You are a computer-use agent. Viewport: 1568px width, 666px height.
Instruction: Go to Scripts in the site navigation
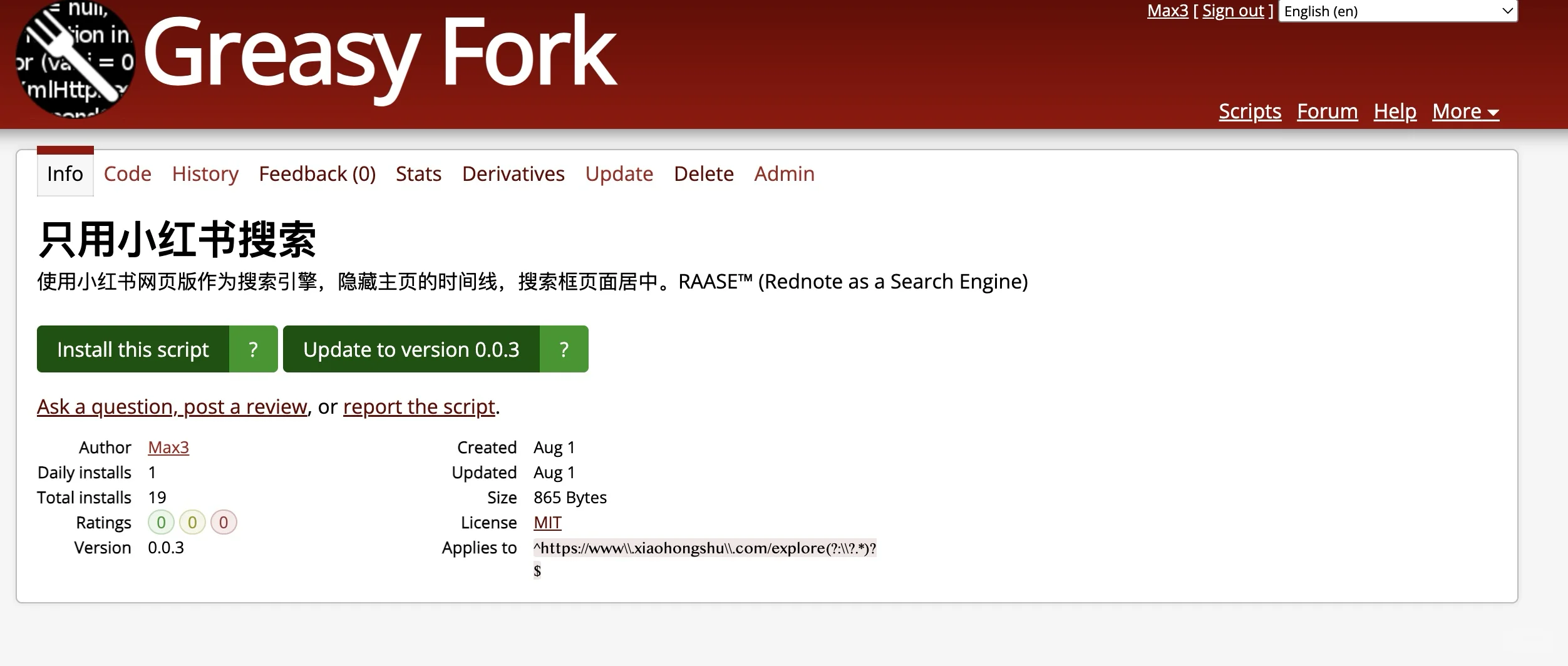(x=1250, y=111)
